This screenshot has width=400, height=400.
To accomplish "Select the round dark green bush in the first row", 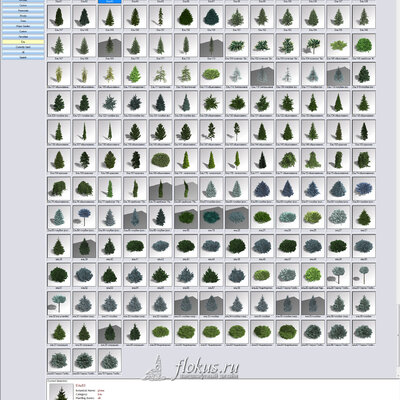I will [186, 17].
